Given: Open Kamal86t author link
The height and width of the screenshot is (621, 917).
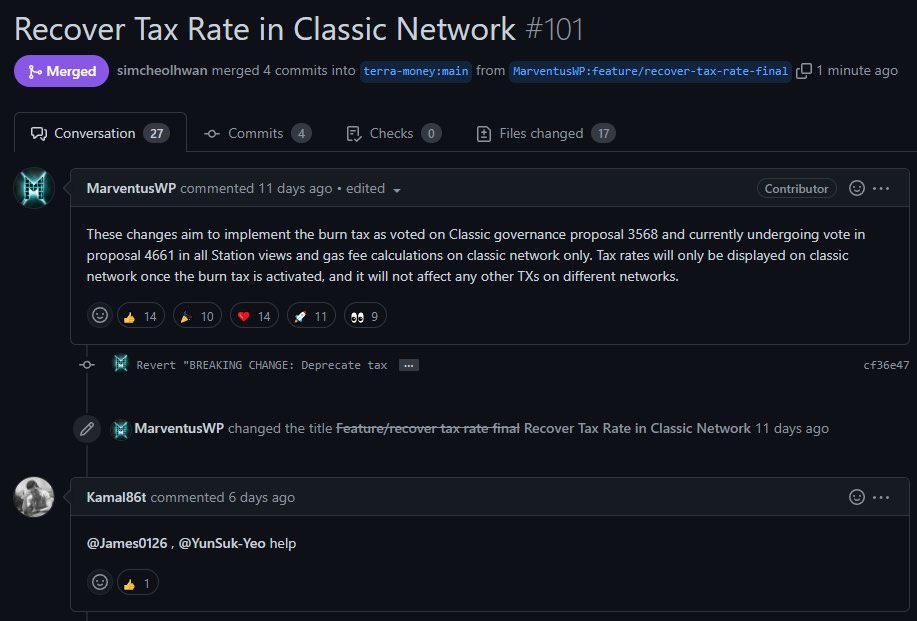Looking at the screenshot, I should (x=116, y=497).
